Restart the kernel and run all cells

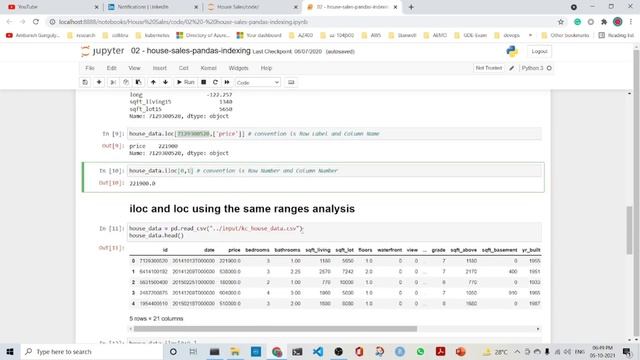point(227,82)
